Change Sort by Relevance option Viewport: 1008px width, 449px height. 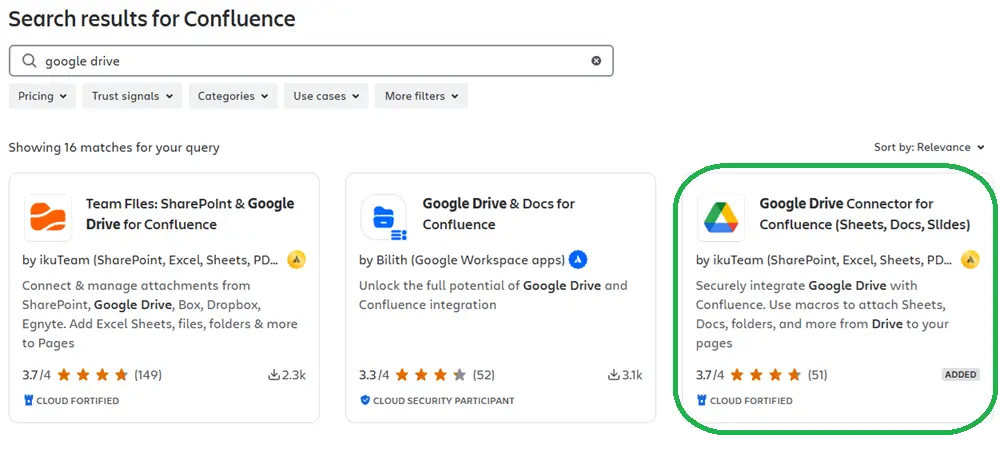pos(929,147)
